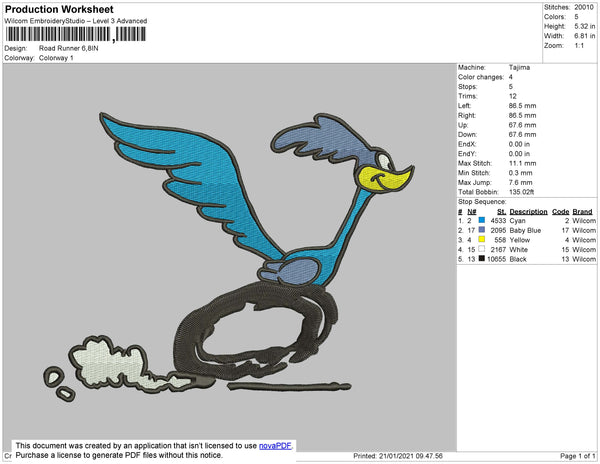Click the Up value 67.6 mm

pos(522,125)
